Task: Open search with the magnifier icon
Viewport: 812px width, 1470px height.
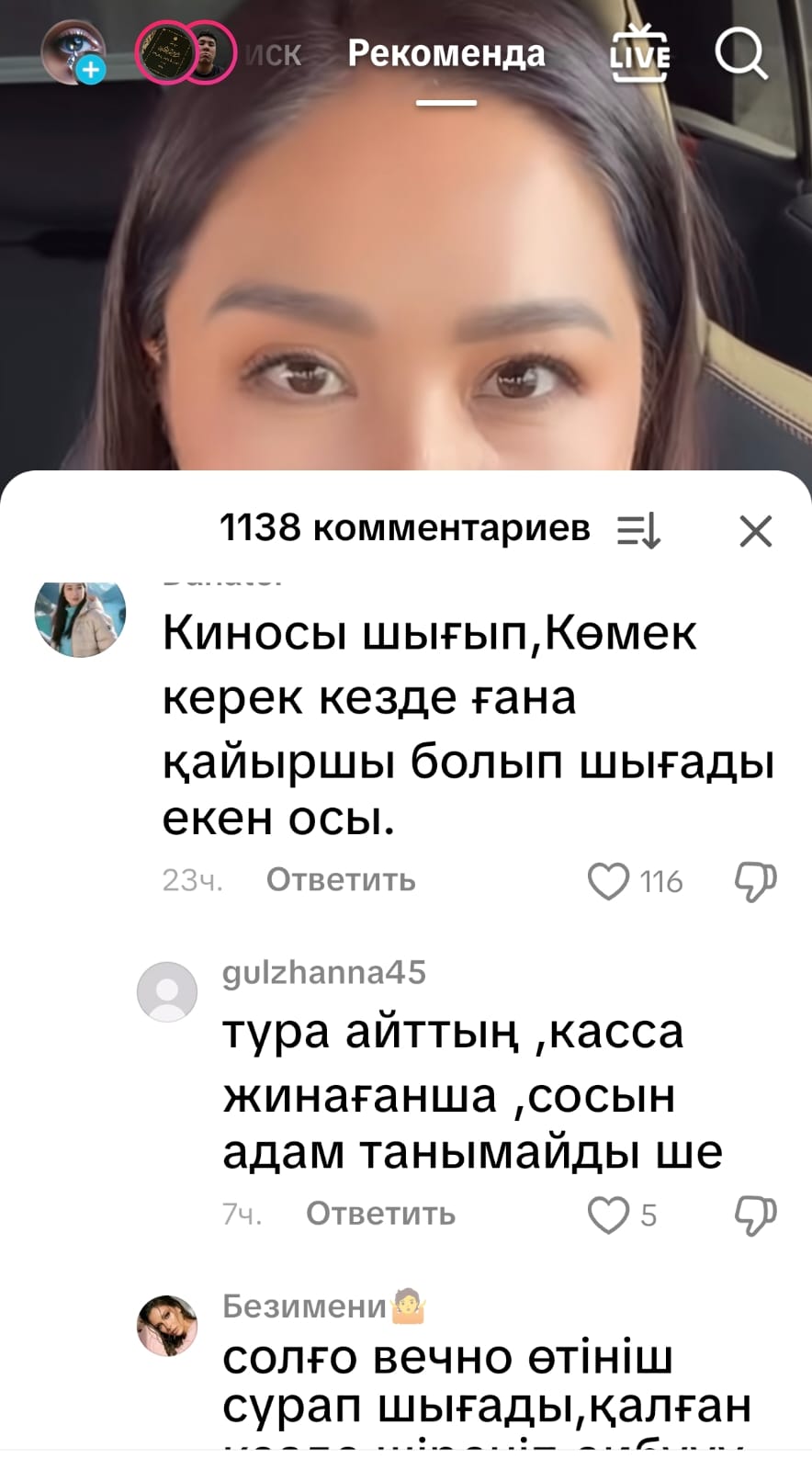Action: 740,53
